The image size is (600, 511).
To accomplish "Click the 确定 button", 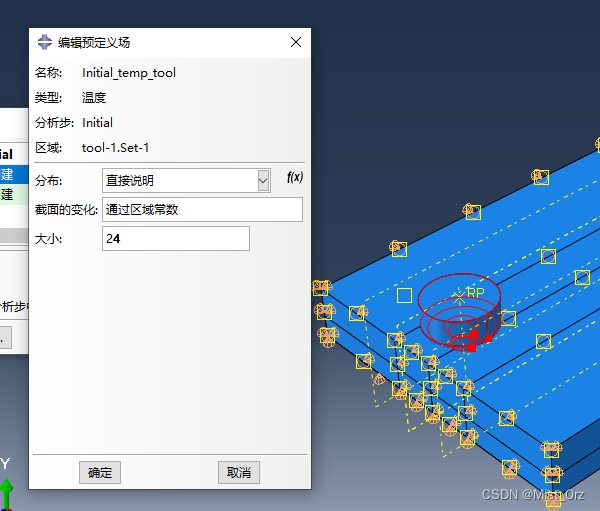I will pos(100,472).
